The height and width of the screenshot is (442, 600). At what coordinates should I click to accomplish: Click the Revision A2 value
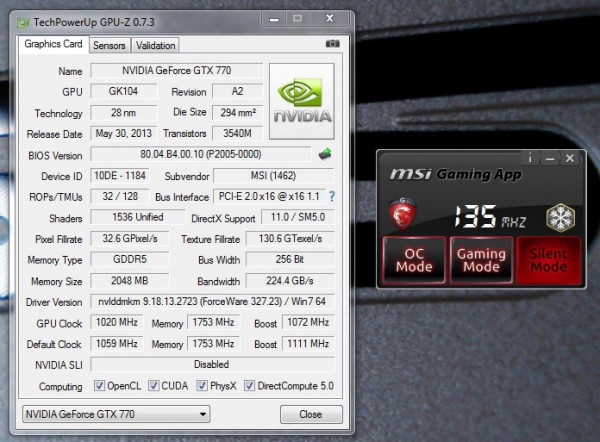pos(238,91)
